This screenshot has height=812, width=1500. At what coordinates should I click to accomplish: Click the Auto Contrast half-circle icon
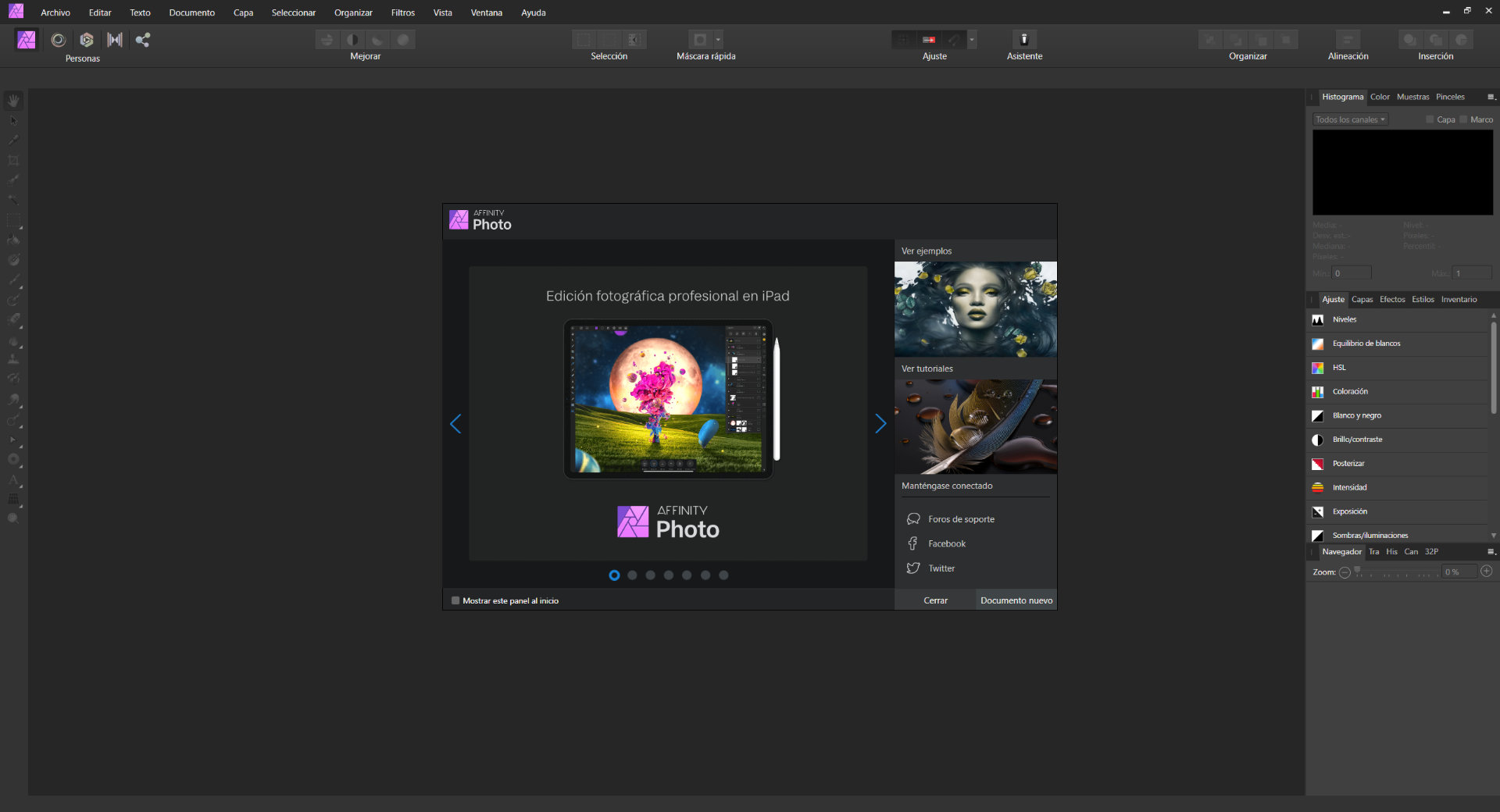(x=352, y=40)
